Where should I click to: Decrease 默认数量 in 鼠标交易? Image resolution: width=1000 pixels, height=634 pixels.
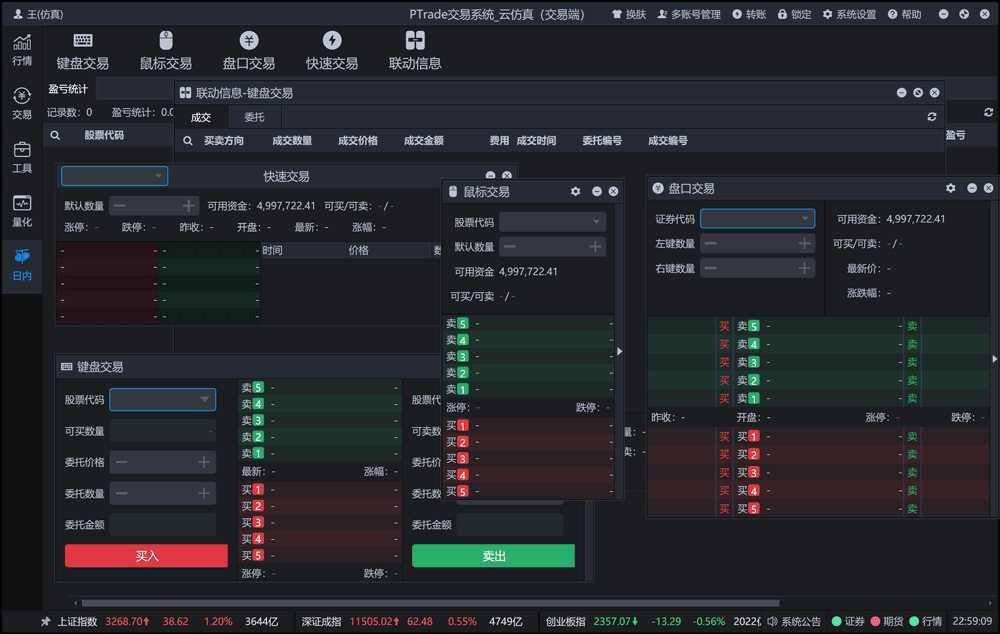pyautogui.click(x=510, y=247)
